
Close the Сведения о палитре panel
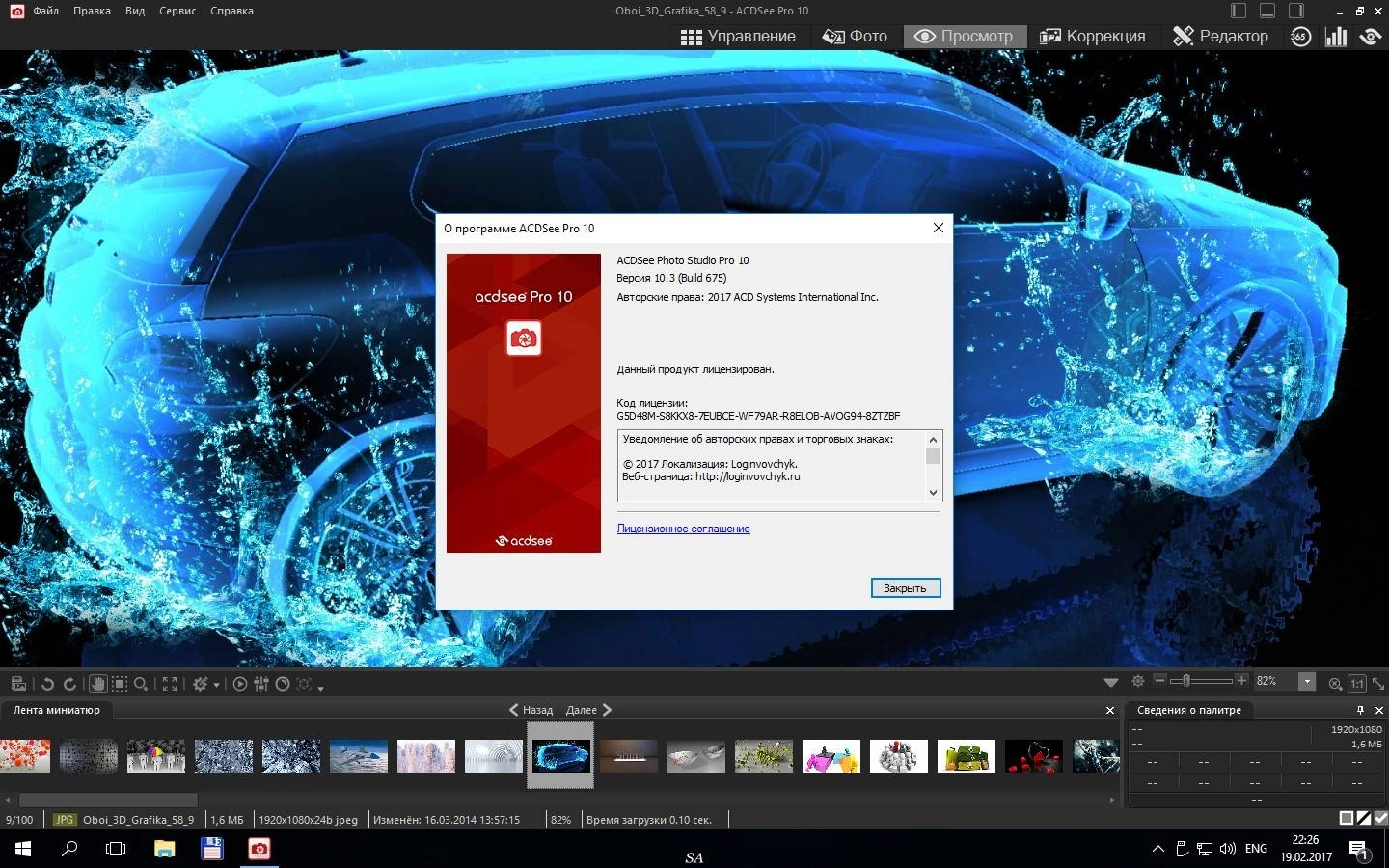(x=1378, y=710)
